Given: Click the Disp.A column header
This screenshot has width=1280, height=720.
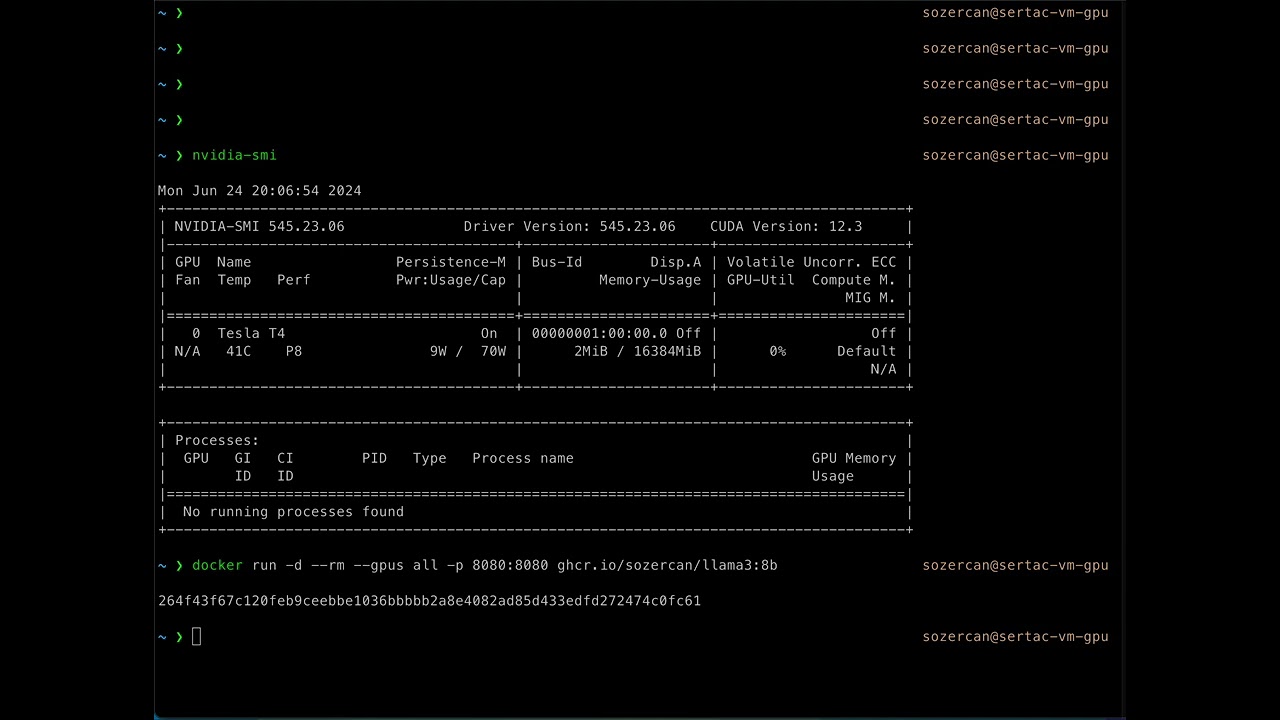Looking at the screenshot, I should (x=676, y=262).
